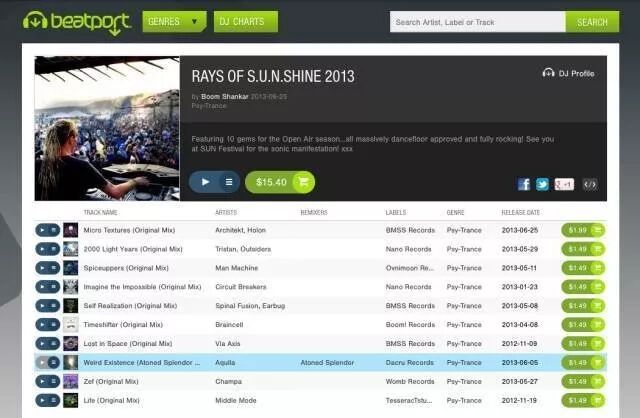The image size is (640, 418).
Task: Play Spiceuppers (Original Mix)
Action: (x=42, y=268)
